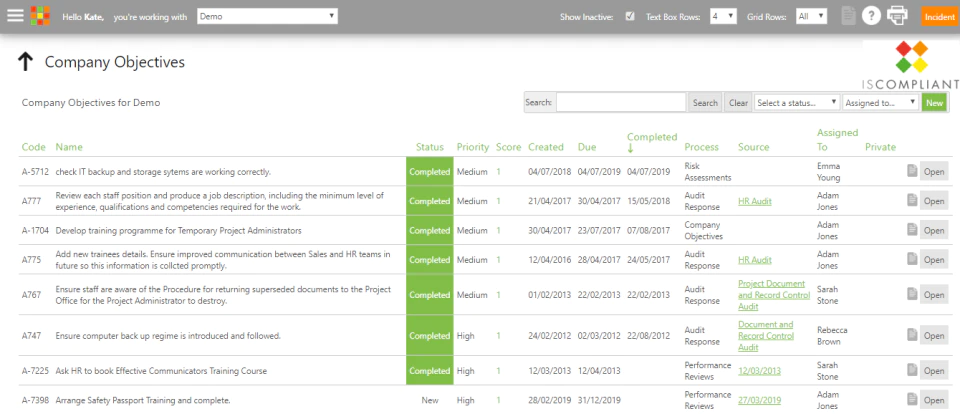
Task: Open objective A777 with Open button
Action: pos(934,201)
